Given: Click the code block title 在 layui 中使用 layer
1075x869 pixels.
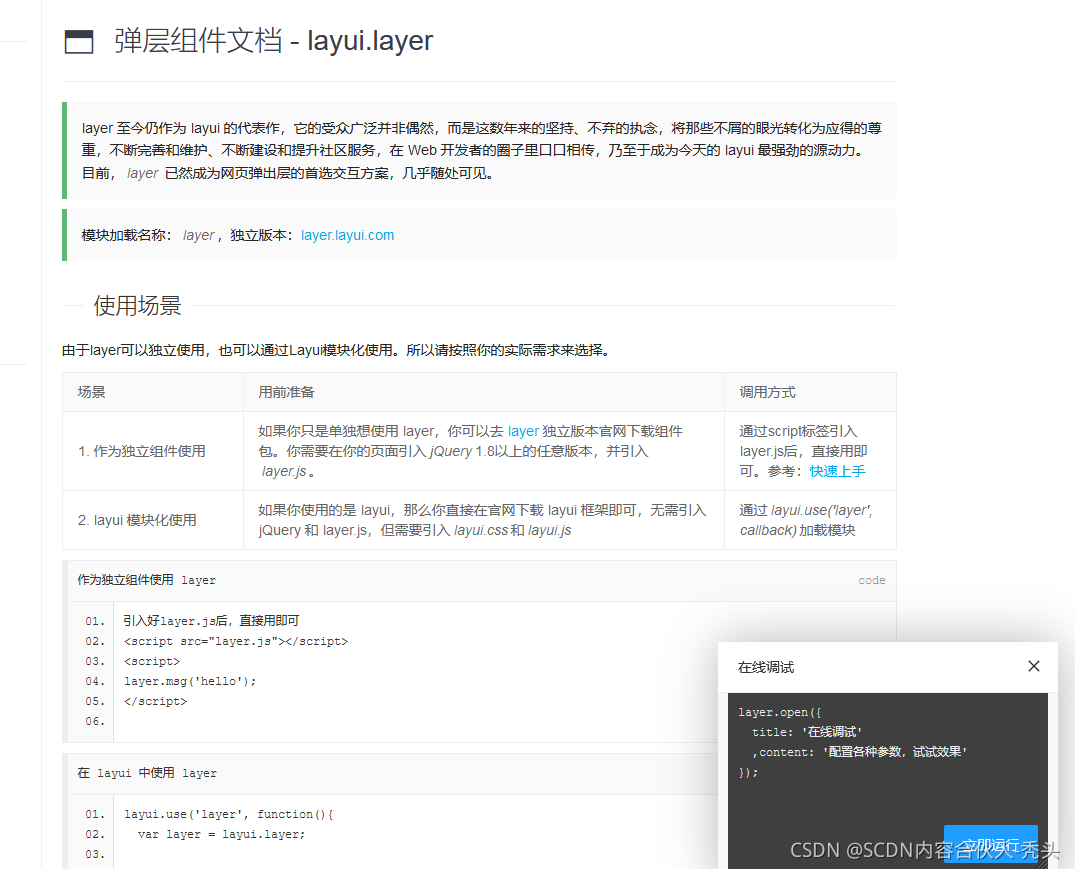Looking at the screenshot, I should coord(147,773).
